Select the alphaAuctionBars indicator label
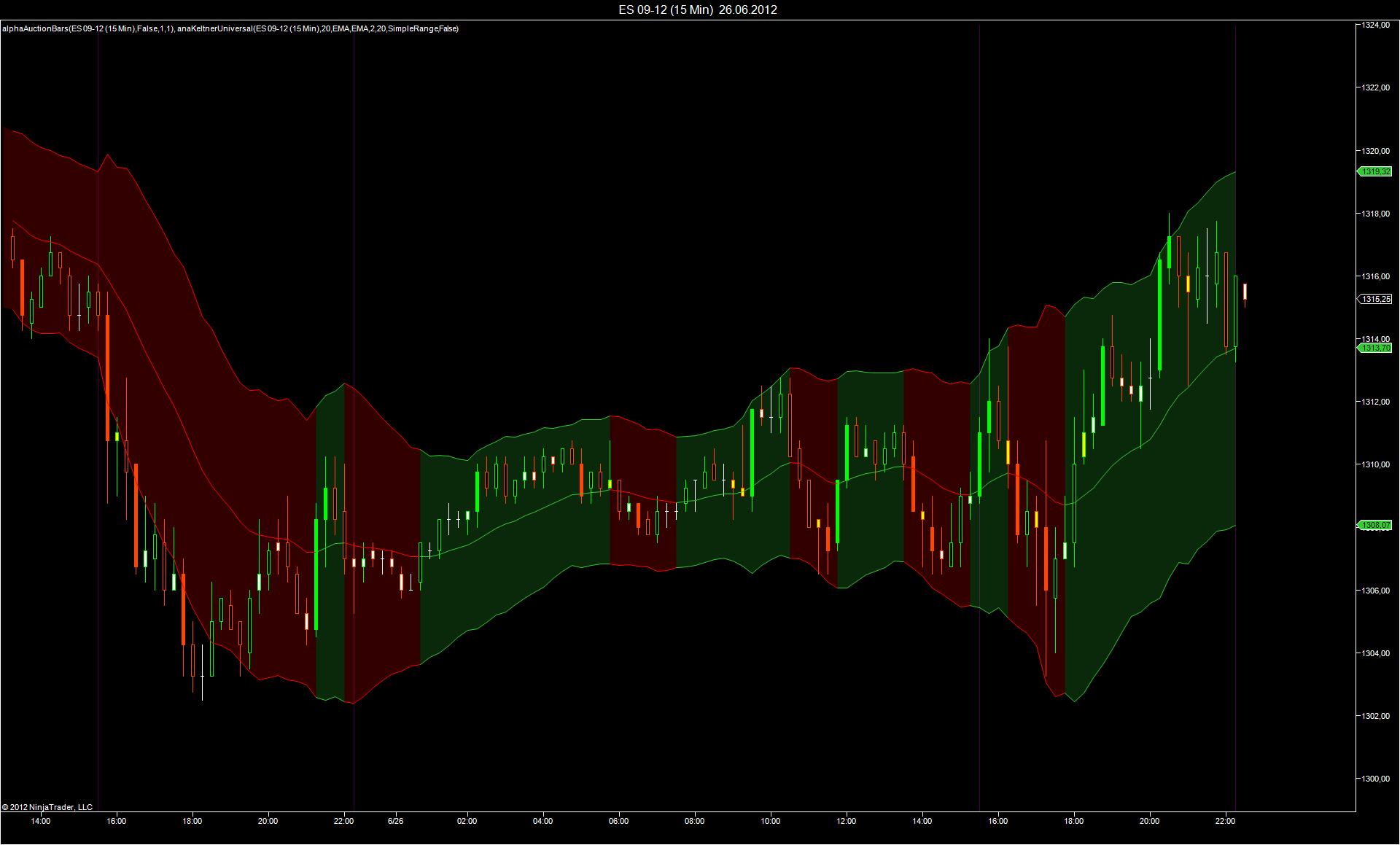Viewport: 1400px width, 845px height. click(x=87, y=28)
